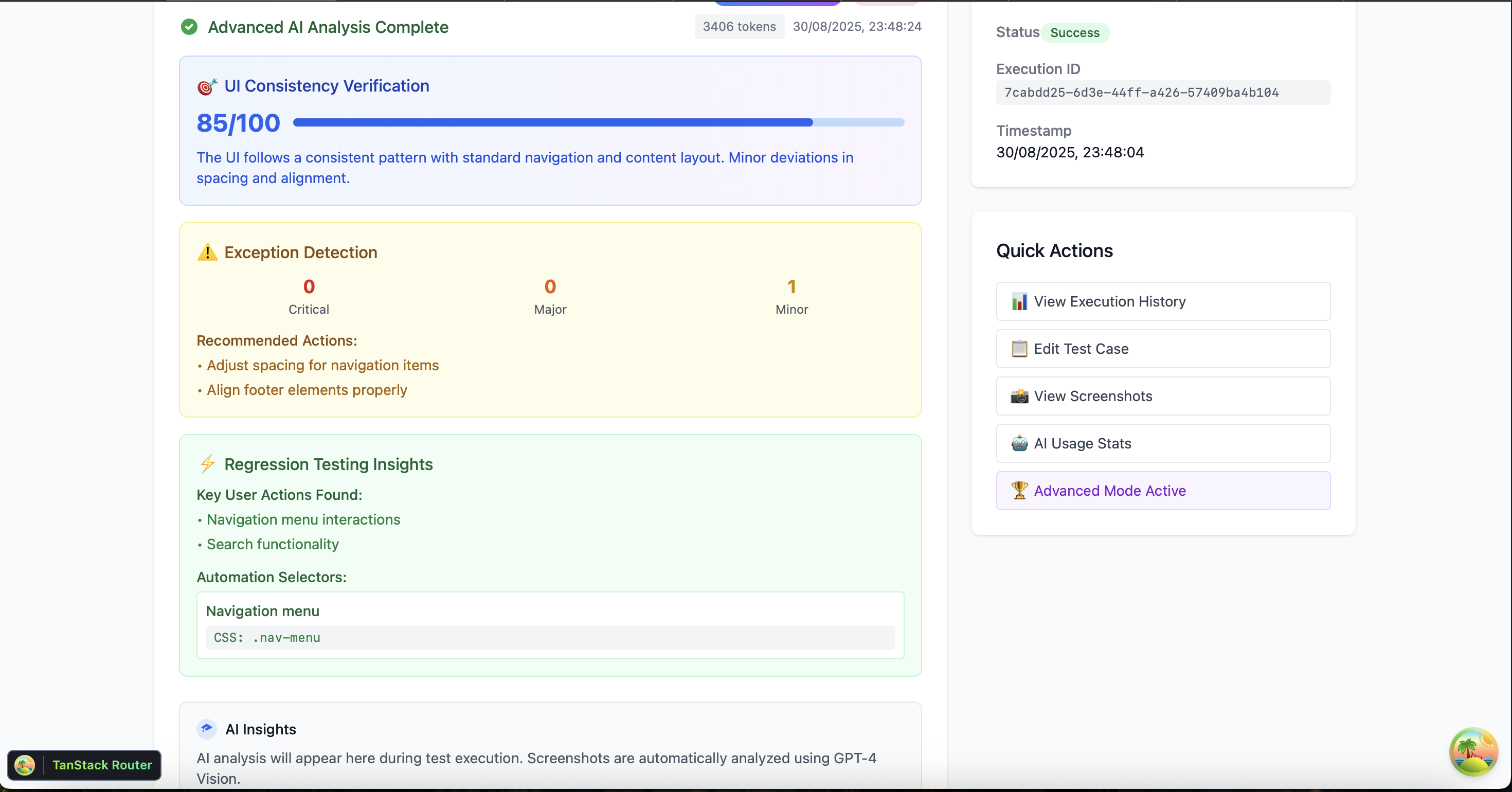The image size is (1512, 792).
Task: Select the Execution ID code field
Action: [1163, 93]
